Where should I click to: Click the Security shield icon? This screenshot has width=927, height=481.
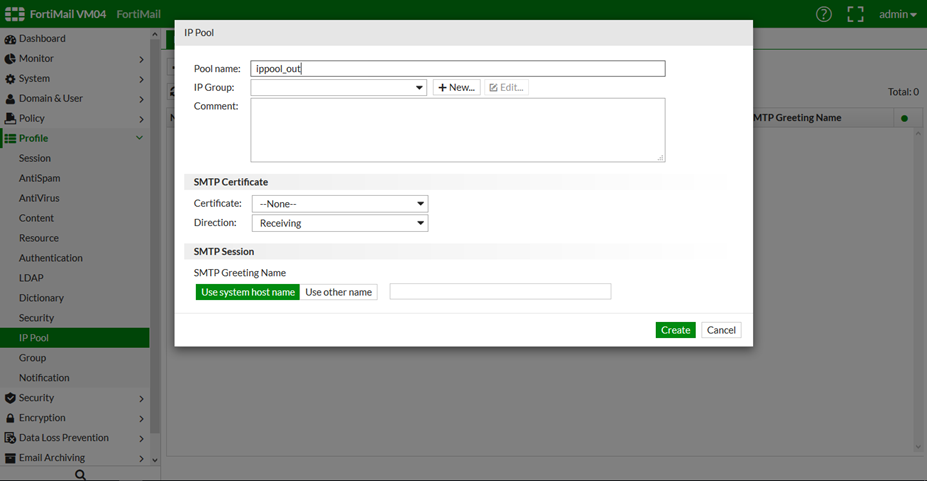(11, 398)
